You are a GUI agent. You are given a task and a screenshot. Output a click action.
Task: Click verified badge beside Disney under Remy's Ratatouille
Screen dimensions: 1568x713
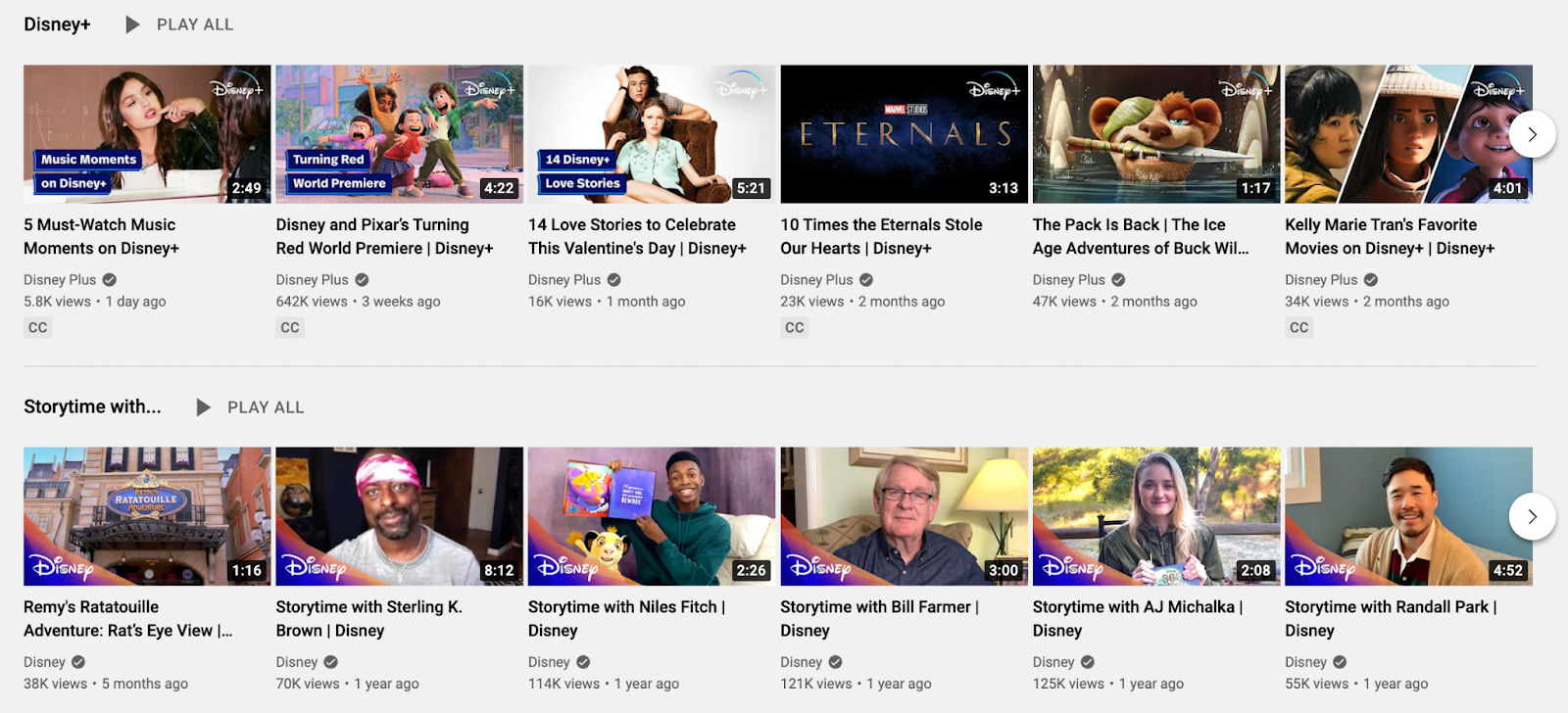coord(78,662)
